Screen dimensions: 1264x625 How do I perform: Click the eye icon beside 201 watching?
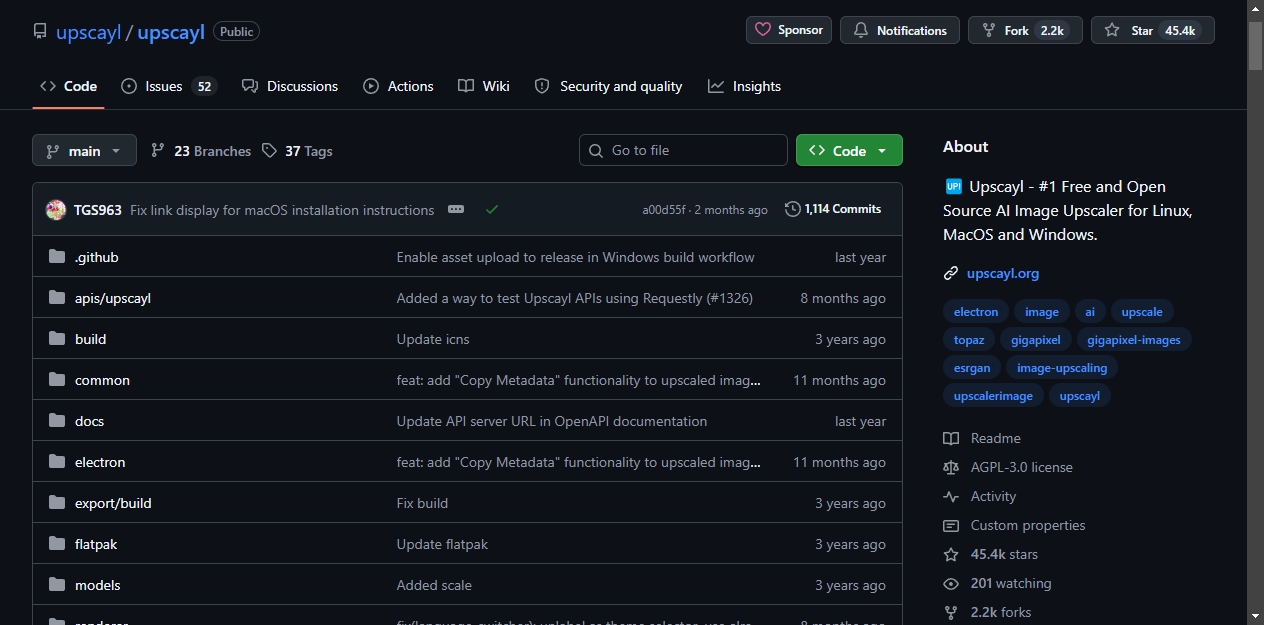951,583
